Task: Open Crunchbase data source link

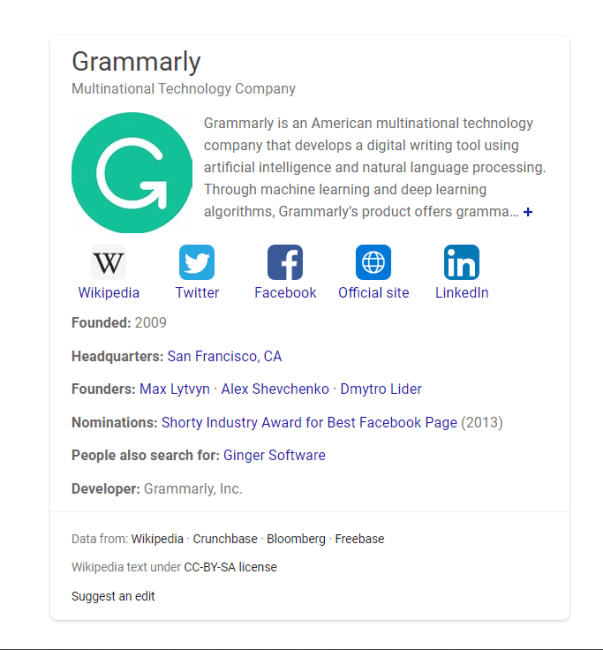Action: [226, 539]
